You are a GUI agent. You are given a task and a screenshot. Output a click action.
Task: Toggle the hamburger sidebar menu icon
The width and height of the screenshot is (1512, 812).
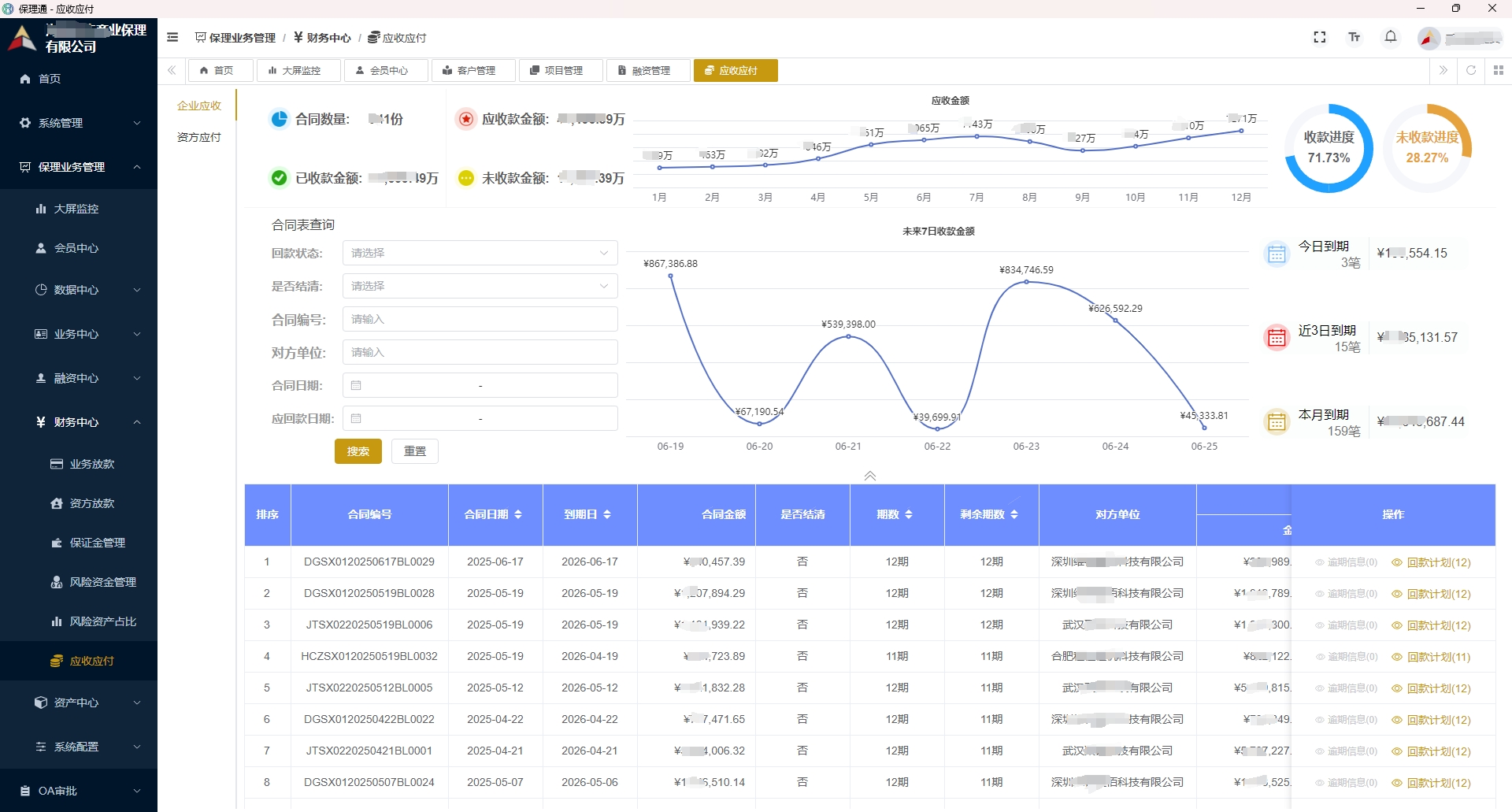pos(172,37)
